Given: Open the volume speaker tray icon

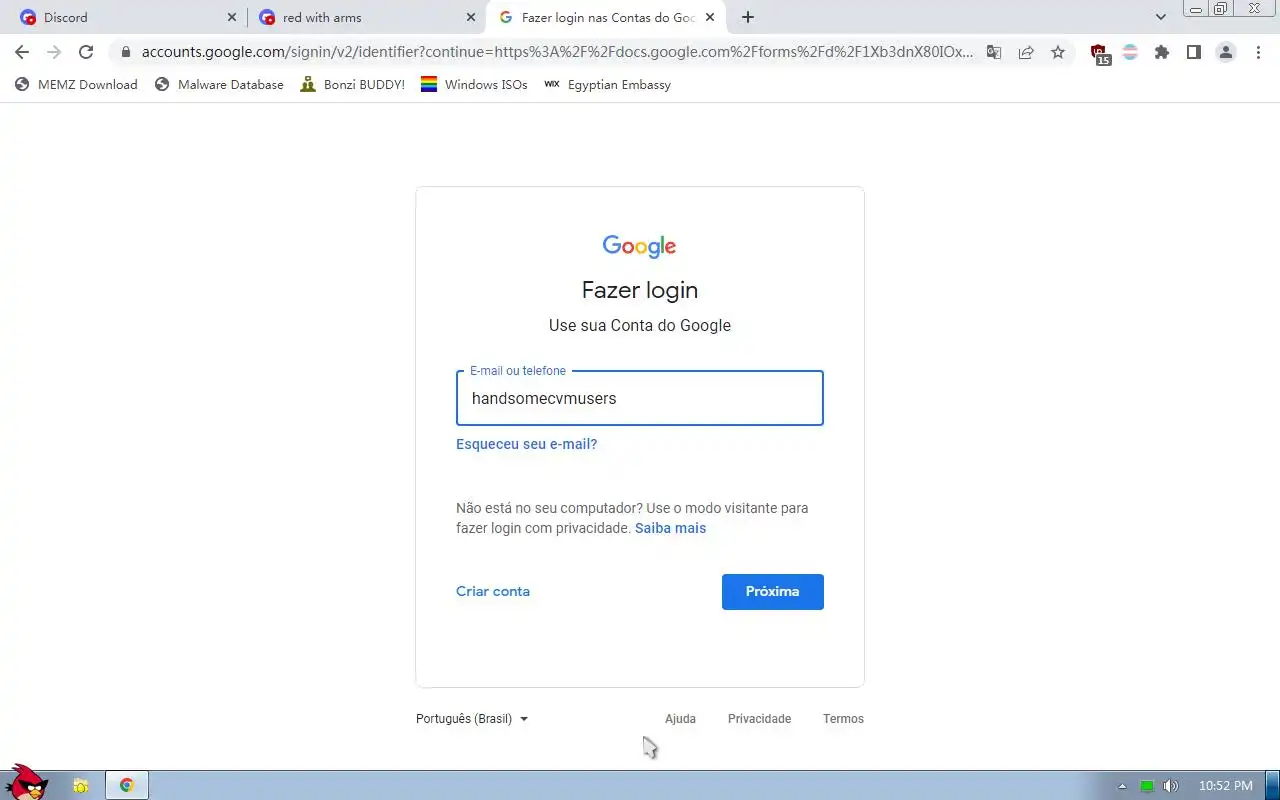Looking at the screenshot, I should click(1171, 786).
